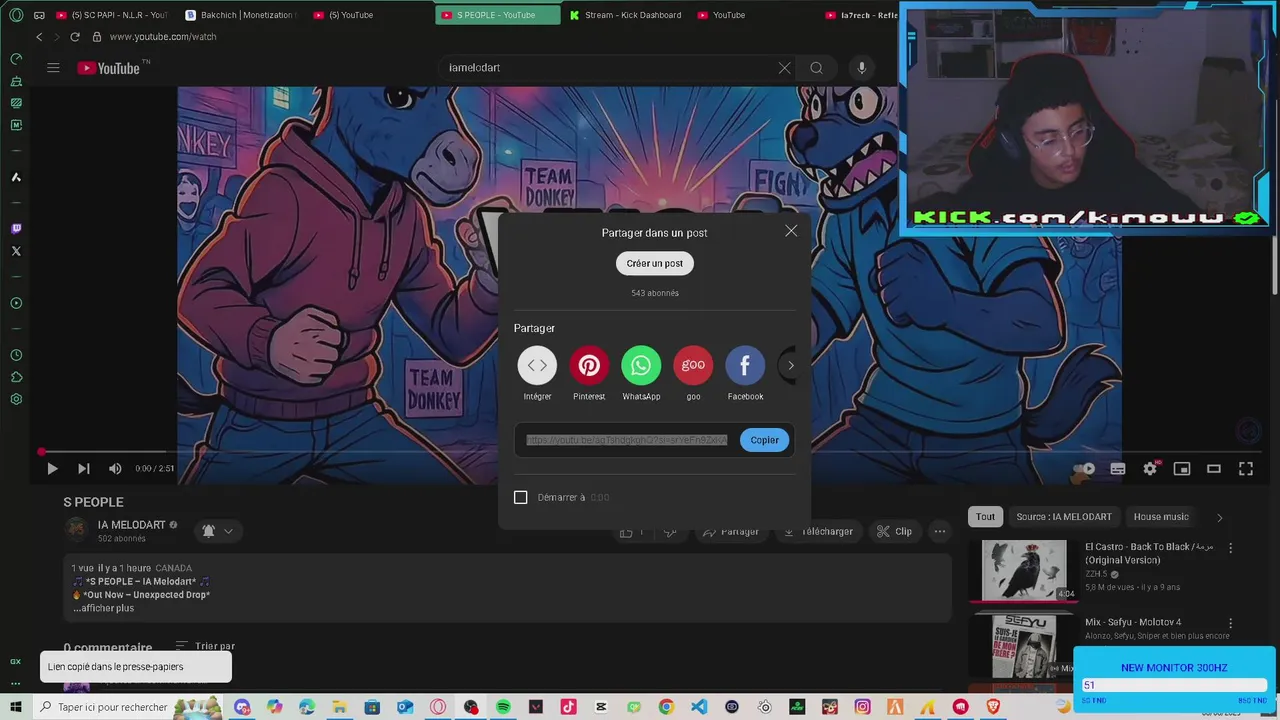Open options for the El Castro video
The height and width of the screenshot is (720, 1280).
coord(1231,548)
